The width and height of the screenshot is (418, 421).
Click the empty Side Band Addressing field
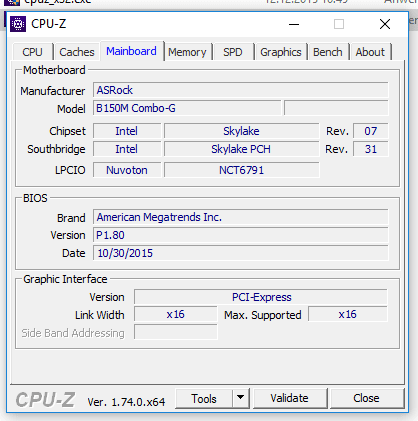(176, 332)
